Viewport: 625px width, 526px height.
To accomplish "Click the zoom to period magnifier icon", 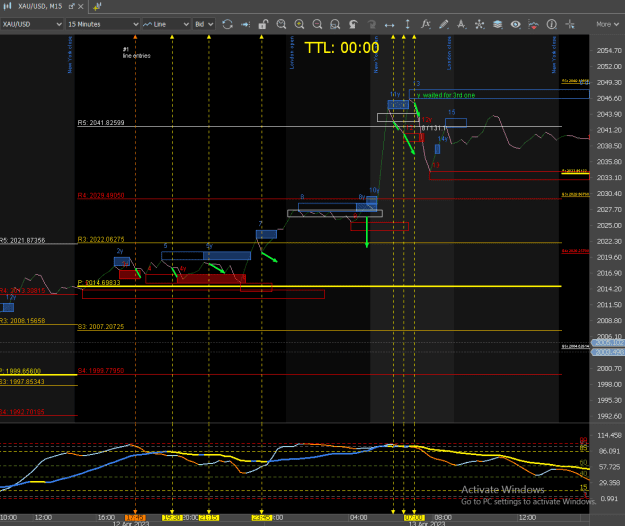I will click(281, 24).
